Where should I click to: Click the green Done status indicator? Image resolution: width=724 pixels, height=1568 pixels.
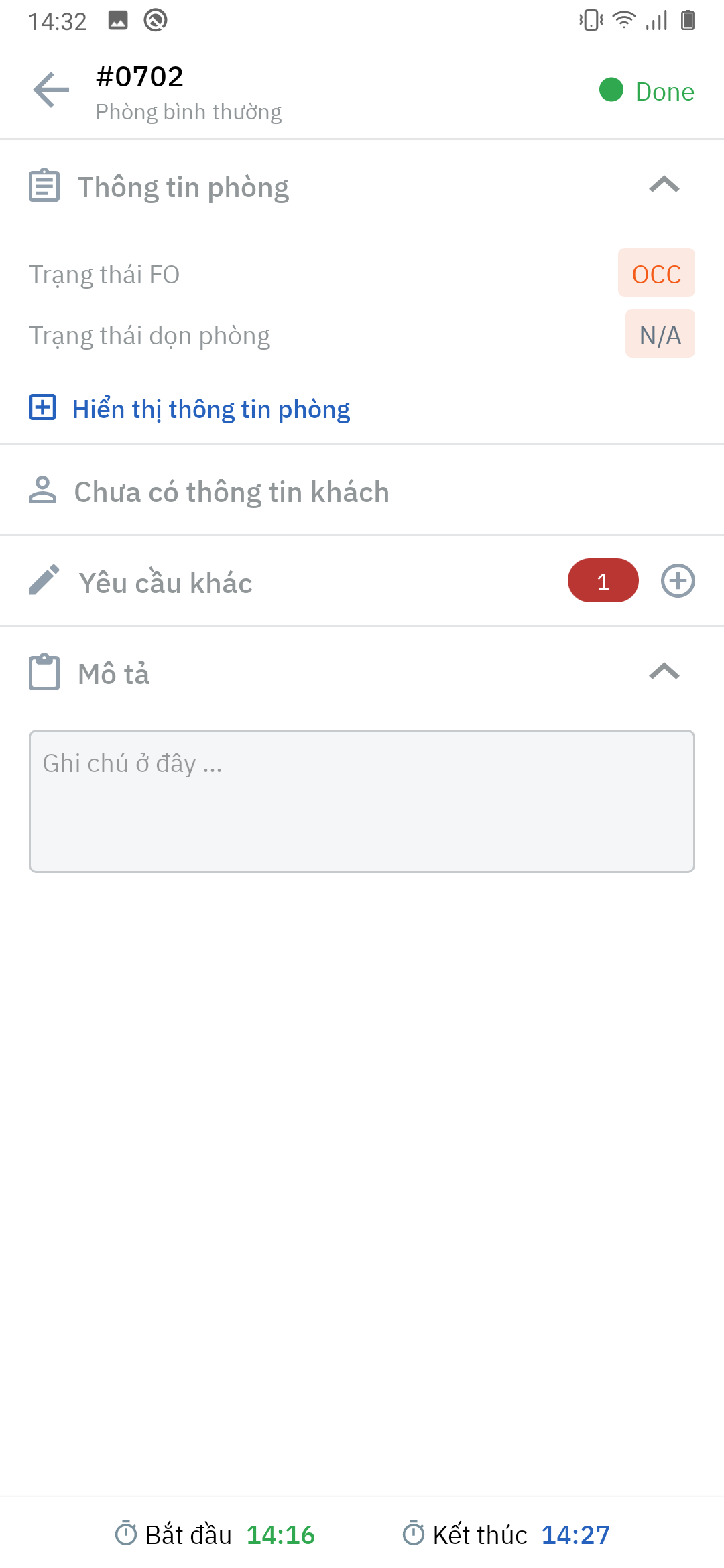pyautogui.click(x=647, y=91)
